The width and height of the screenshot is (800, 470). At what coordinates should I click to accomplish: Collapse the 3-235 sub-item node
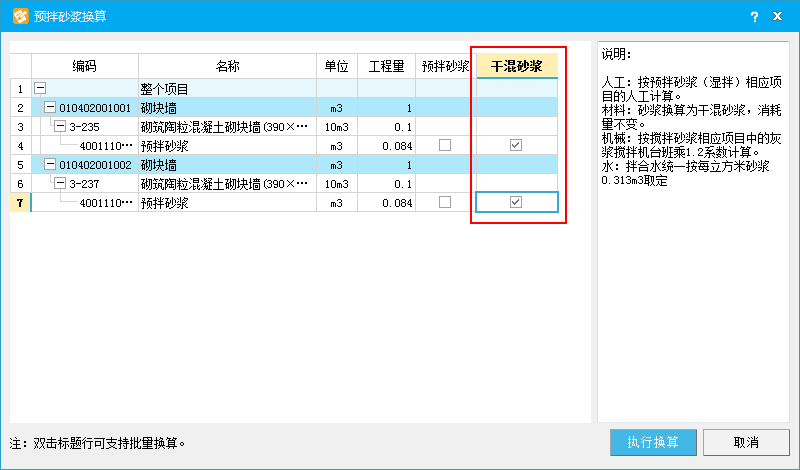[59, 126]
